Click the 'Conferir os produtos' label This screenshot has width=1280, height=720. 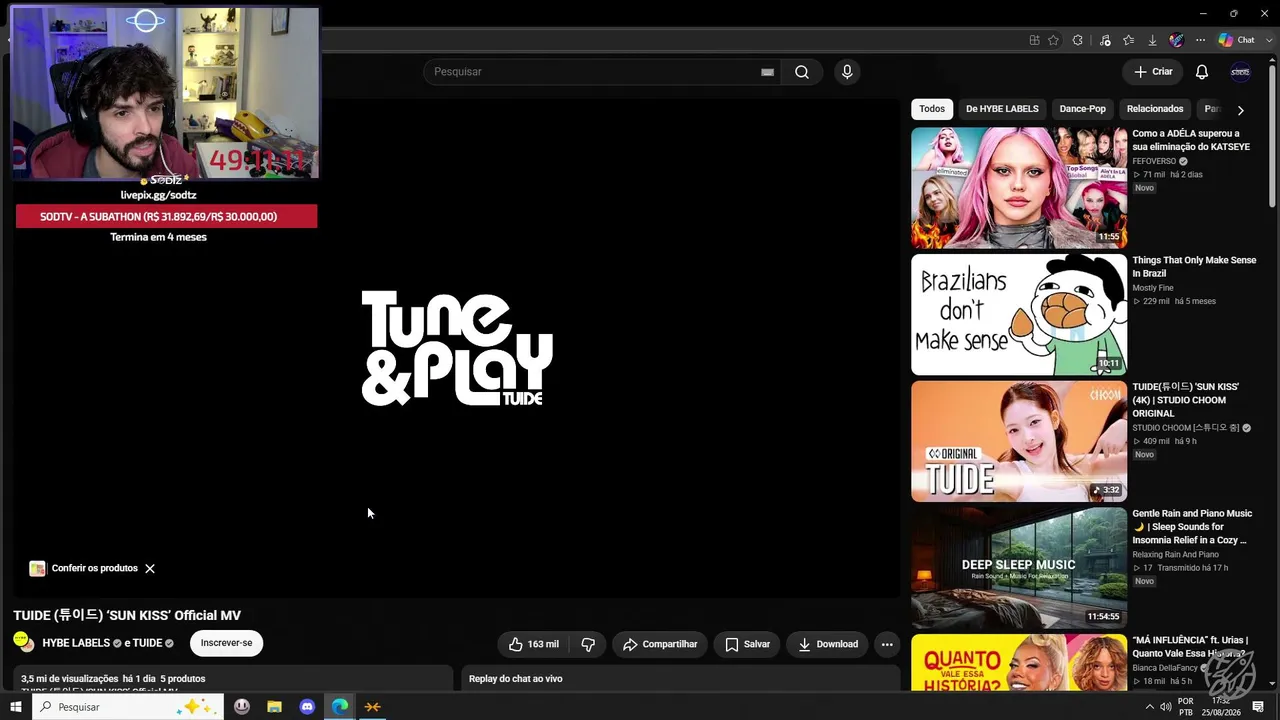95,569
